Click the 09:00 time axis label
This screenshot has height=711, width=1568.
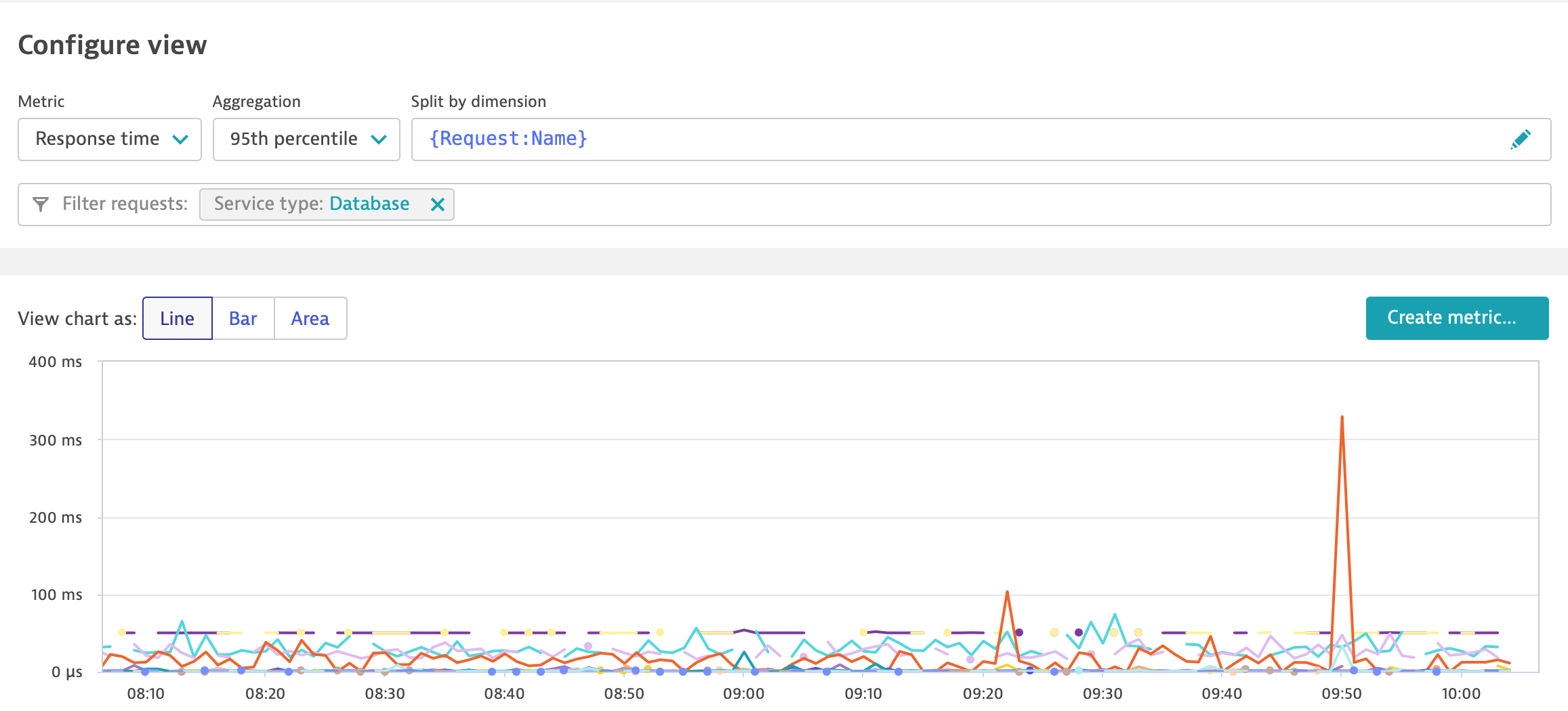(743, 693)
